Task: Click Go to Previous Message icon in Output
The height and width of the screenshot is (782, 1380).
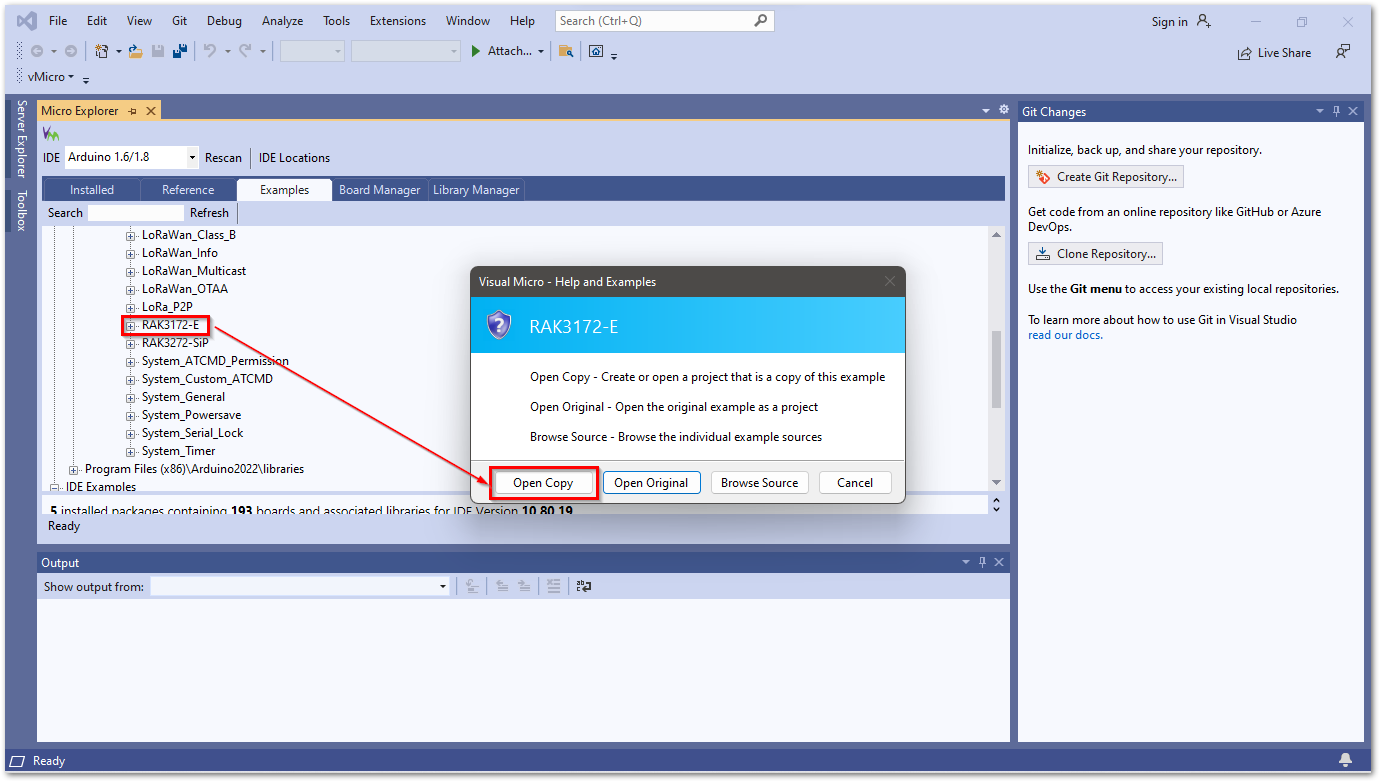Action: pos(502,586)
